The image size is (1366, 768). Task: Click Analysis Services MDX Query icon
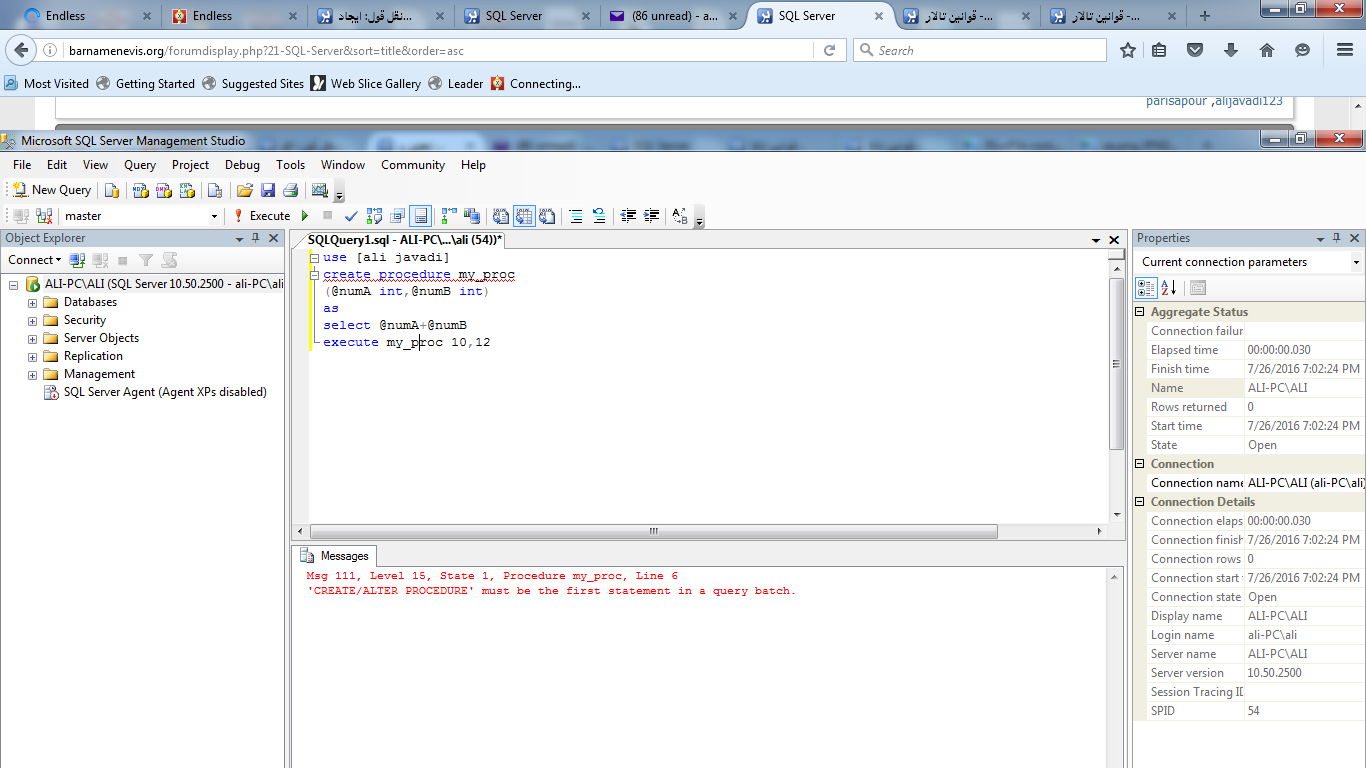(x=140, y=190)
